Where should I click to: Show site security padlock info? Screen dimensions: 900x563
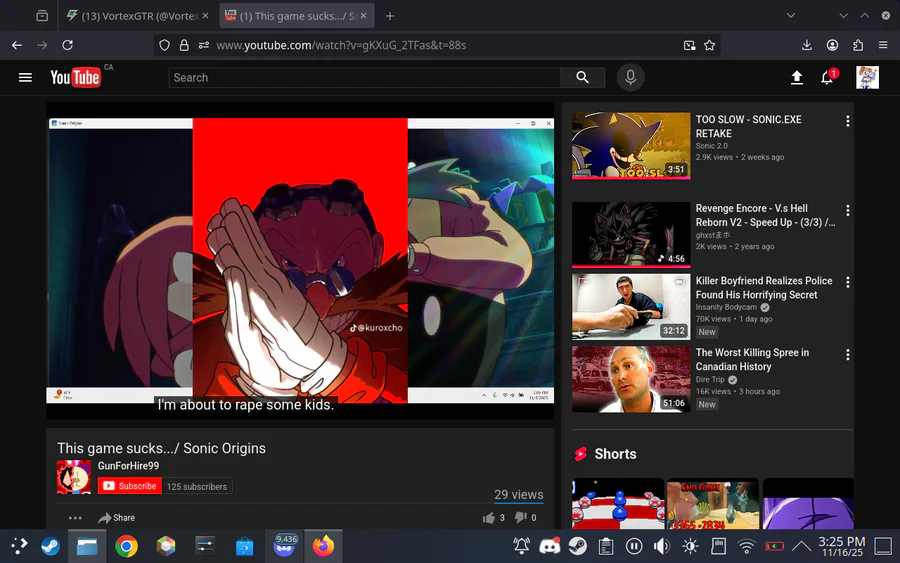pyautogui.click(x=184, y=45)
